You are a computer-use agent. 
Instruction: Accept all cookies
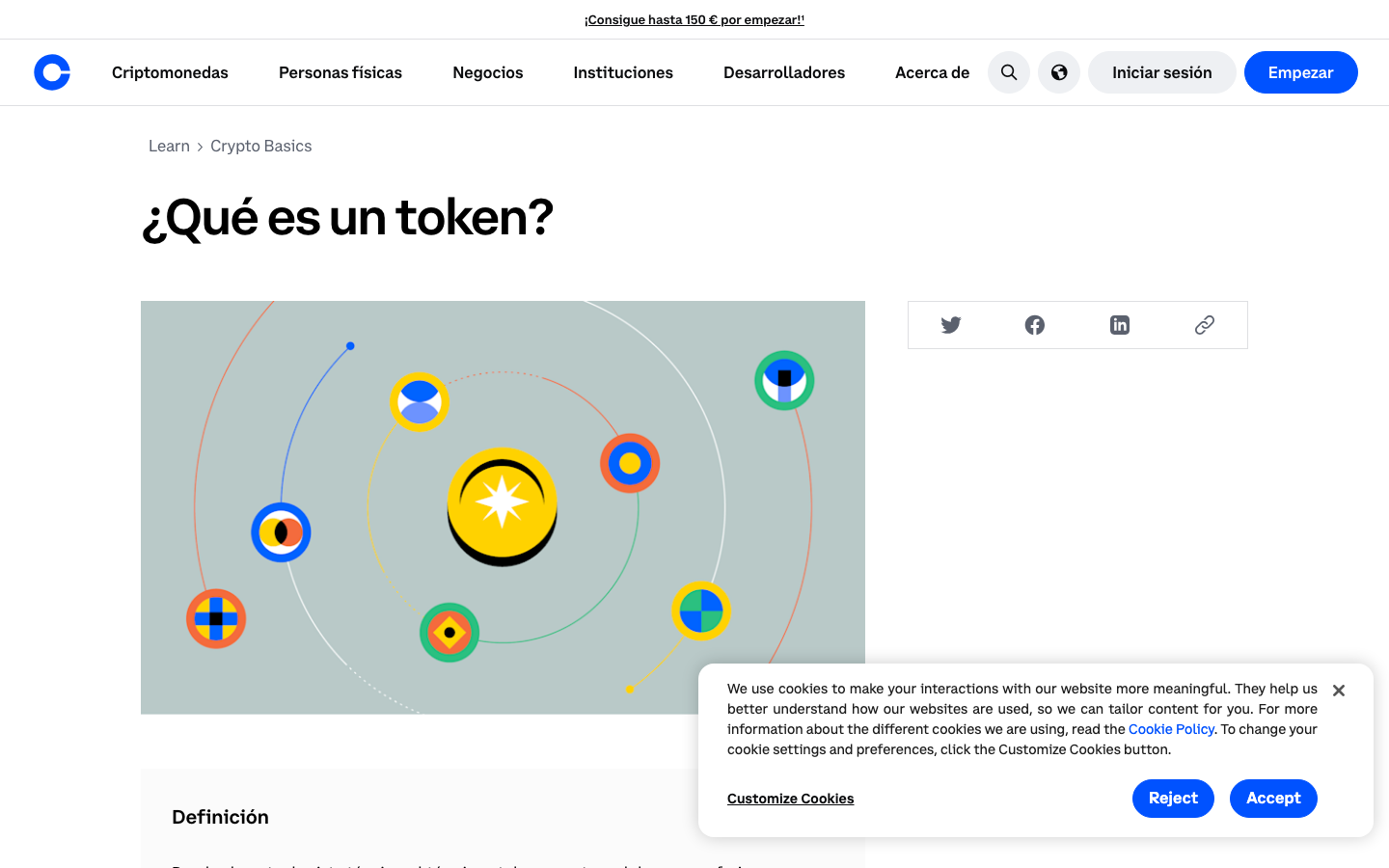(x=1273, y=798)
